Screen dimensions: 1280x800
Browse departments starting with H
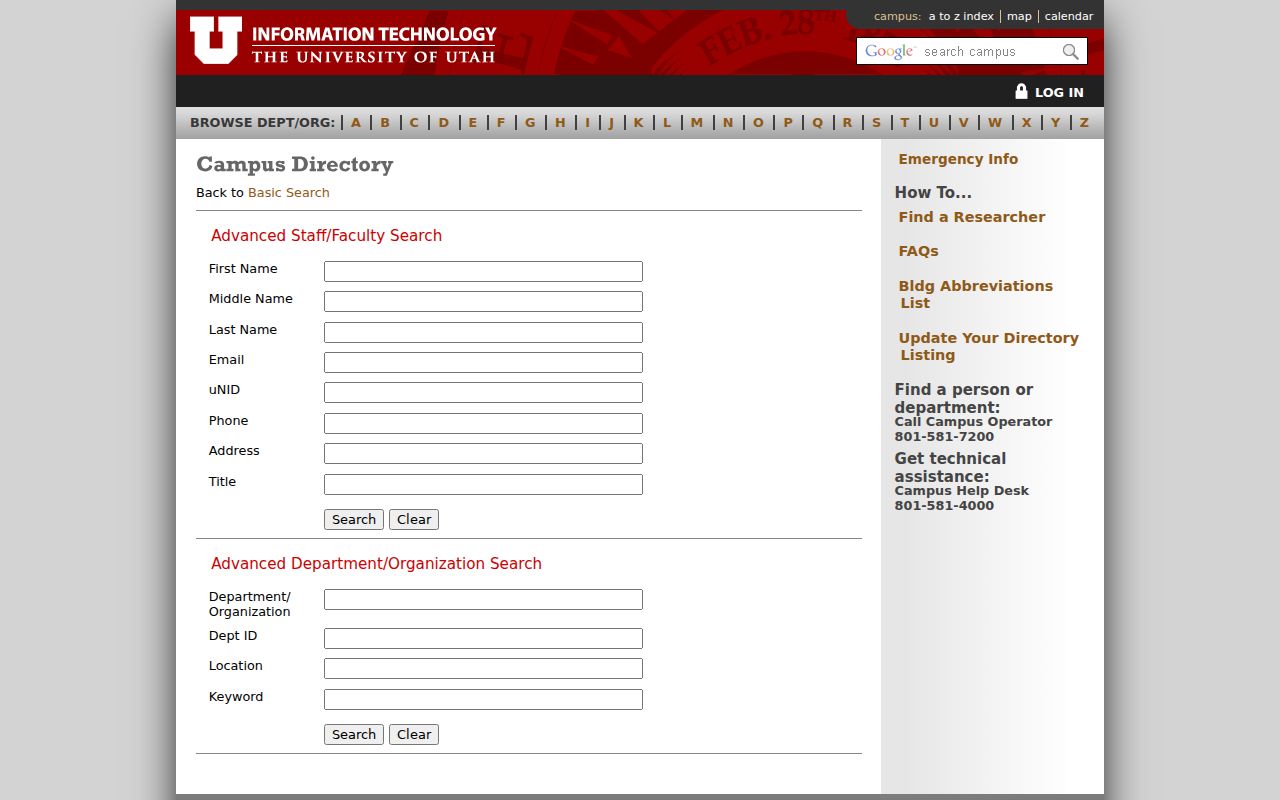(560, 123)
